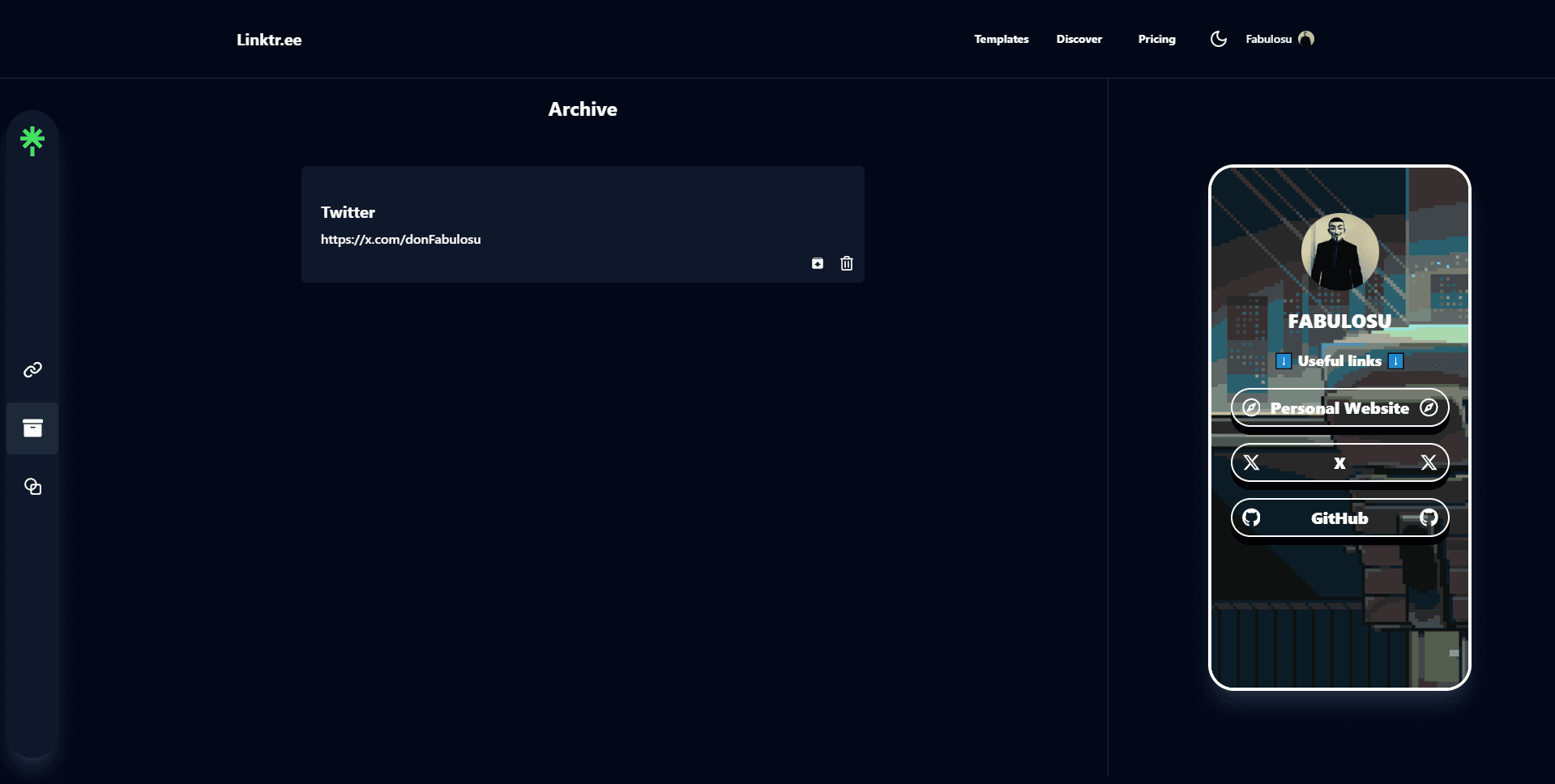
Task: Toggle dark mode with the moon icon
Action: (1219, 38)
